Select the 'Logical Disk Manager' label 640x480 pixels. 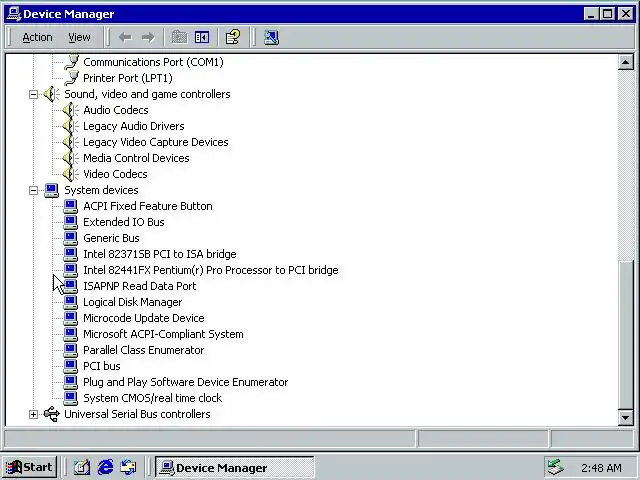coord(133,302)
